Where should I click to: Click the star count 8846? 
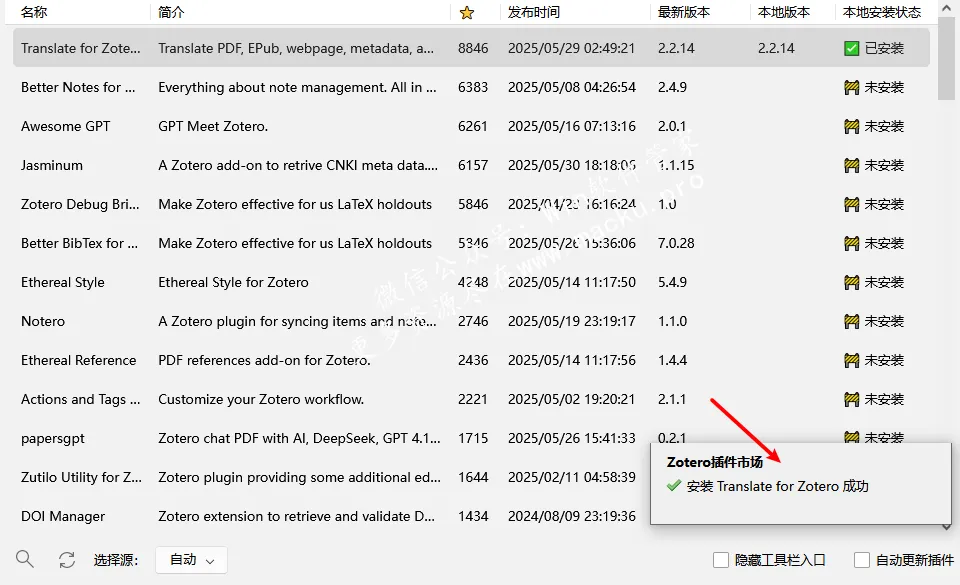[x=473, y=48]
